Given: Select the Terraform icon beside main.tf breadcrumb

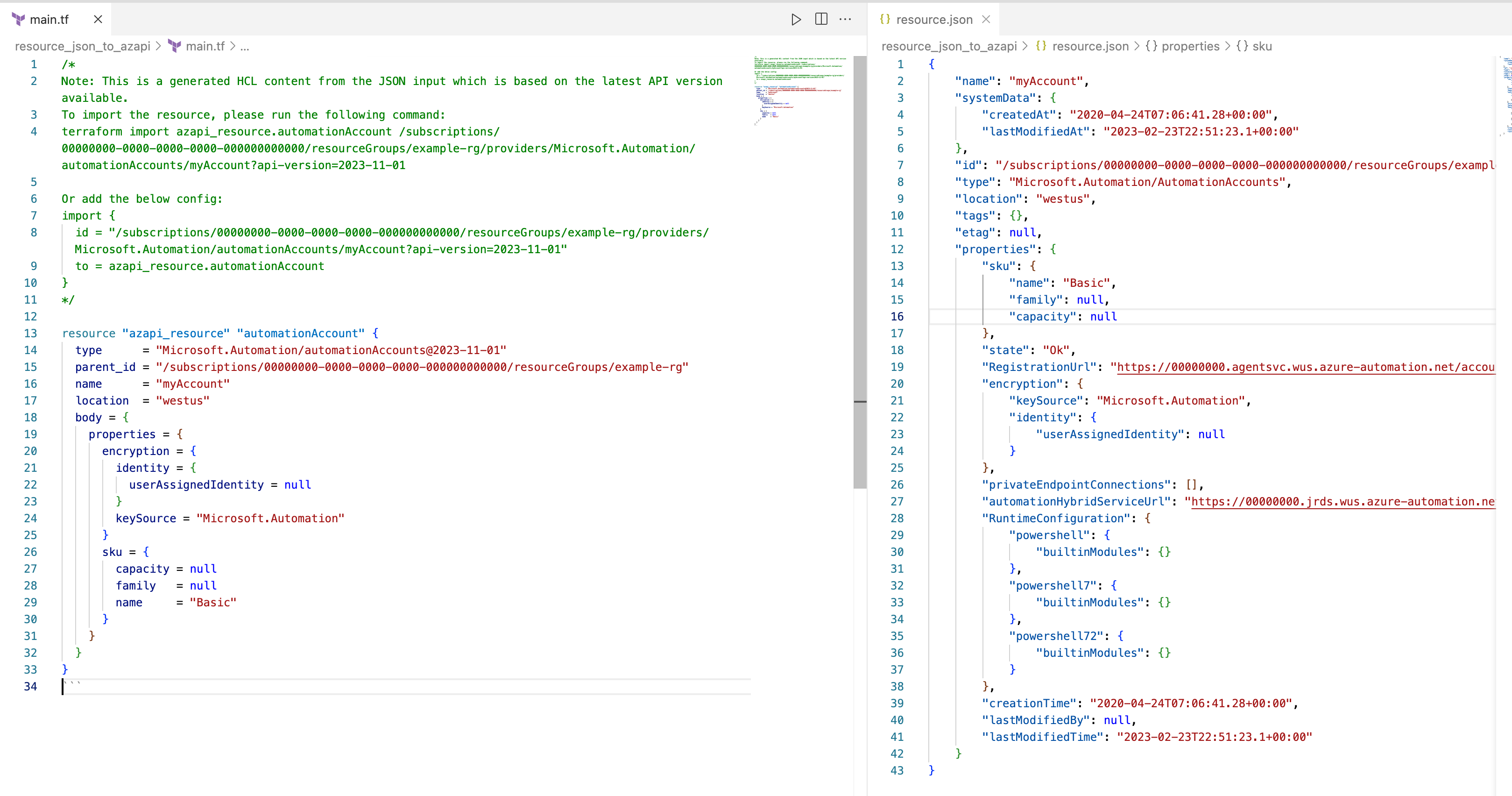Looking at the screenshot, I should [175, 46].
